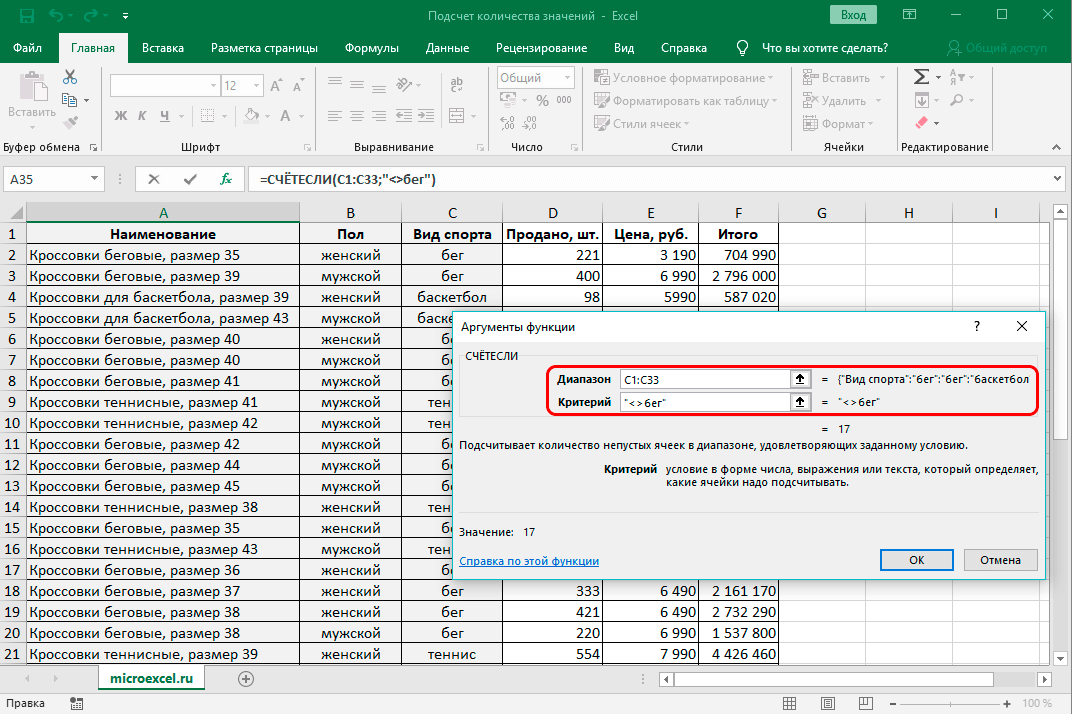The height and width of the screenshot is (714, 1072).
Task: Collapse dialog using the Диапазон range selector
Action: (799, 380)
